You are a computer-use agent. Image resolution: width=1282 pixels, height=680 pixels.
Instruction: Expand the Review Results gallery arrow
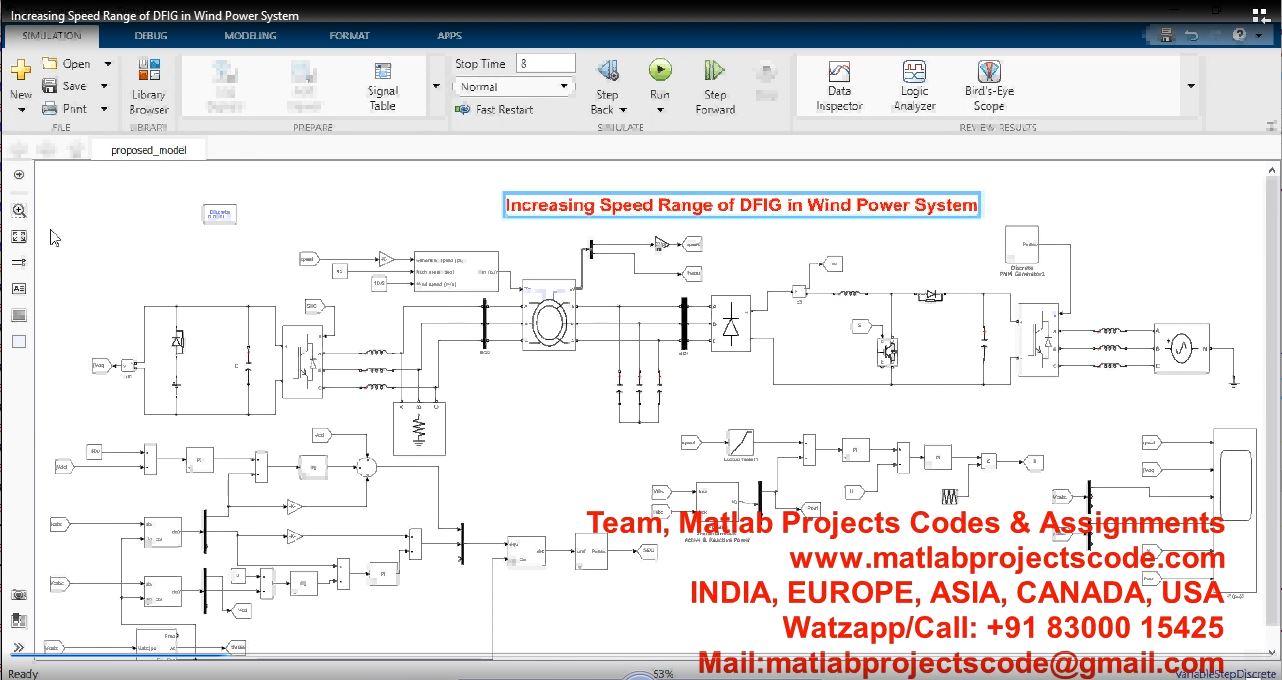click(1190, 86)
